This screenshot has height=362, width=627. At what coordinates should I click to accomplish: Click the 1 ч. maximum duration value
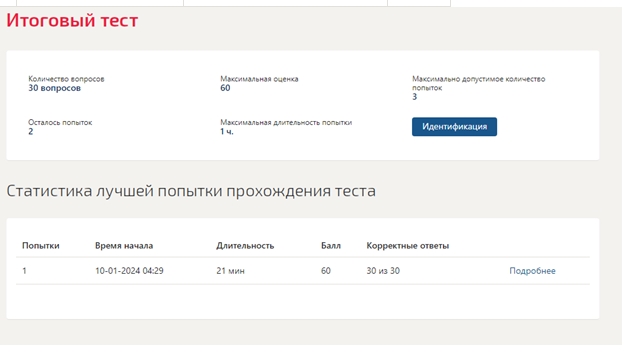pyautogui.click(x=227, y=132)
